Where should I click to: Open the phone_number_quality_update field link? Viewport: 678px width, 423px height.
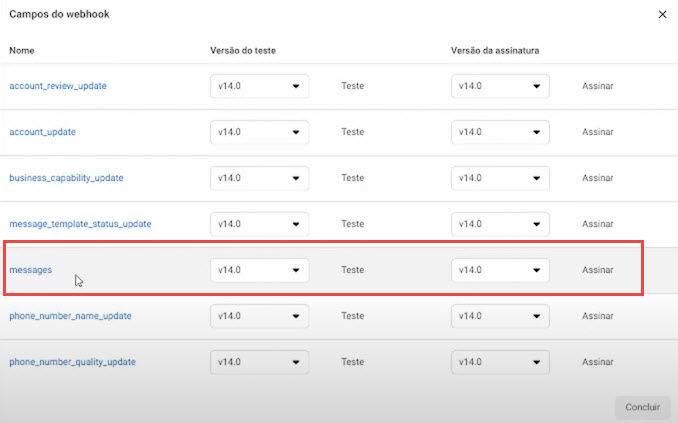click(72, 362)
